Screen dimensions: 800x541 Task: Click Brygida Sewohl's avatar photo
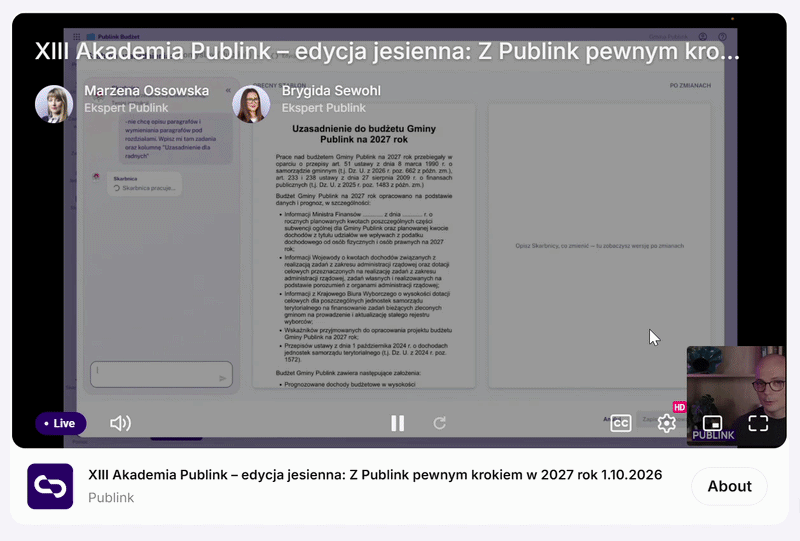251,104
